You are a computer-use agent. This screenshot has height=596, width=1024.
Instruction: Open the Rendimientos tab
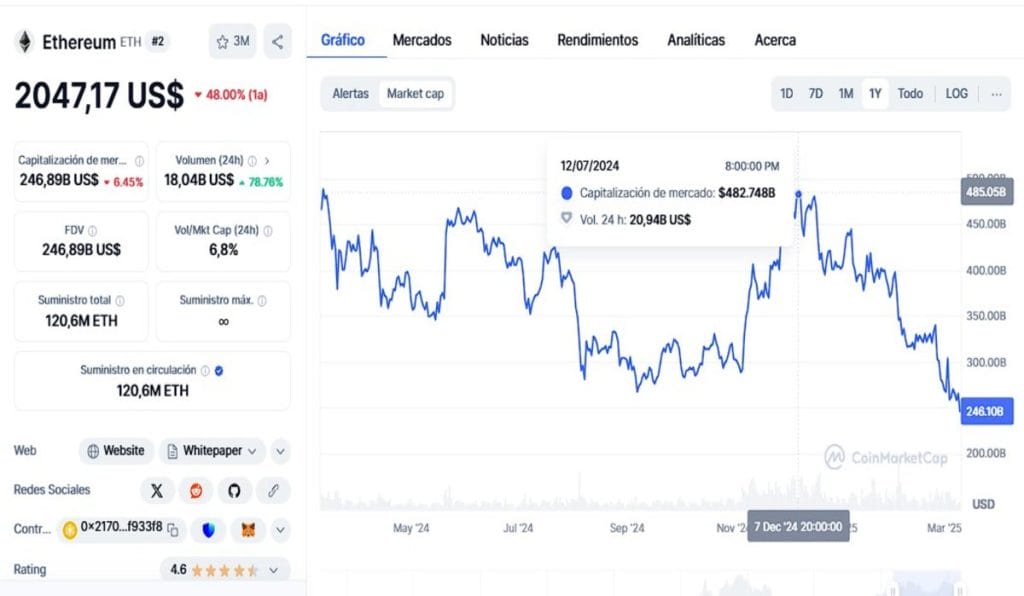[598, 40]
